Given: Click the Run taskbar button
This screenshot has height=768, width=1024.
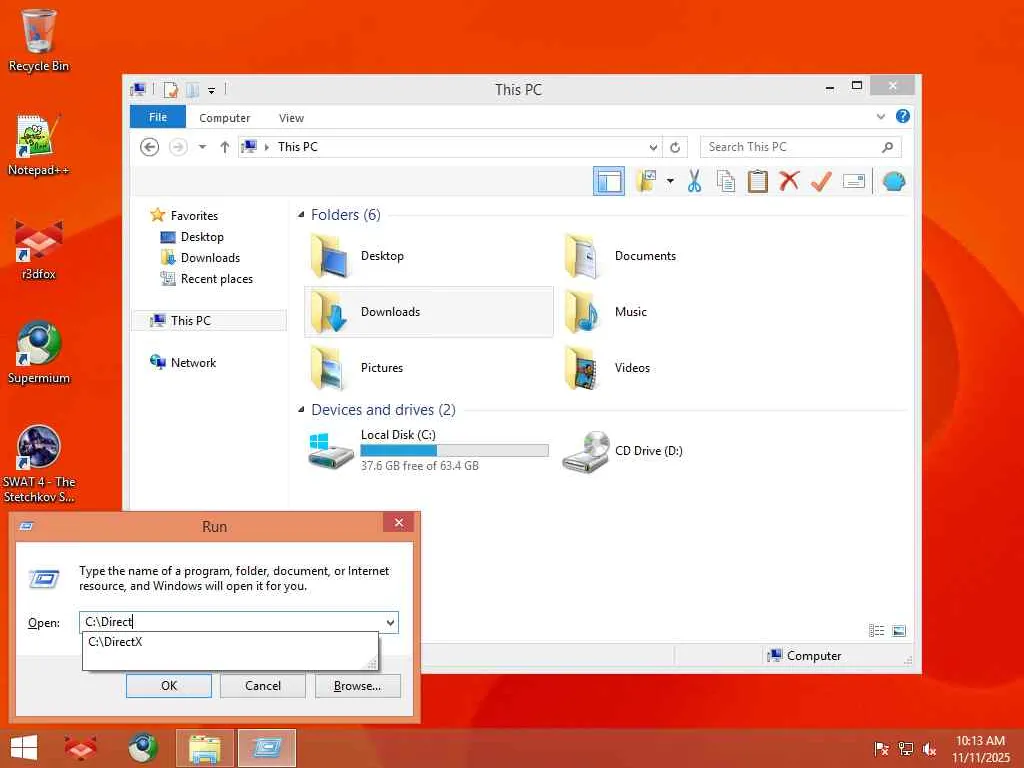Looking at the screenshot, I should (x=267, y=748).
